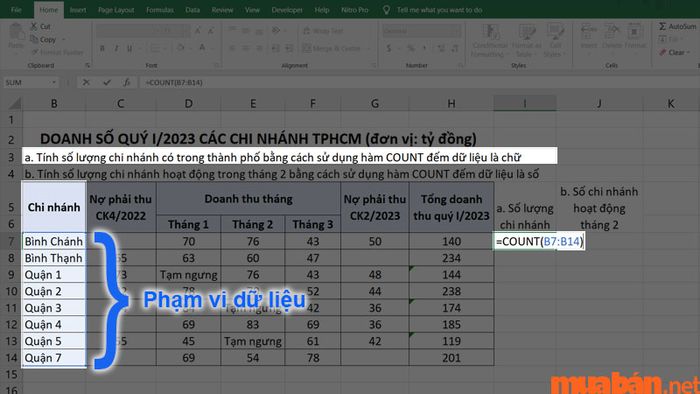Screen dimensions: 700x394
Task: Click the Copy icon in Clipboard
Action: (34, 39)
